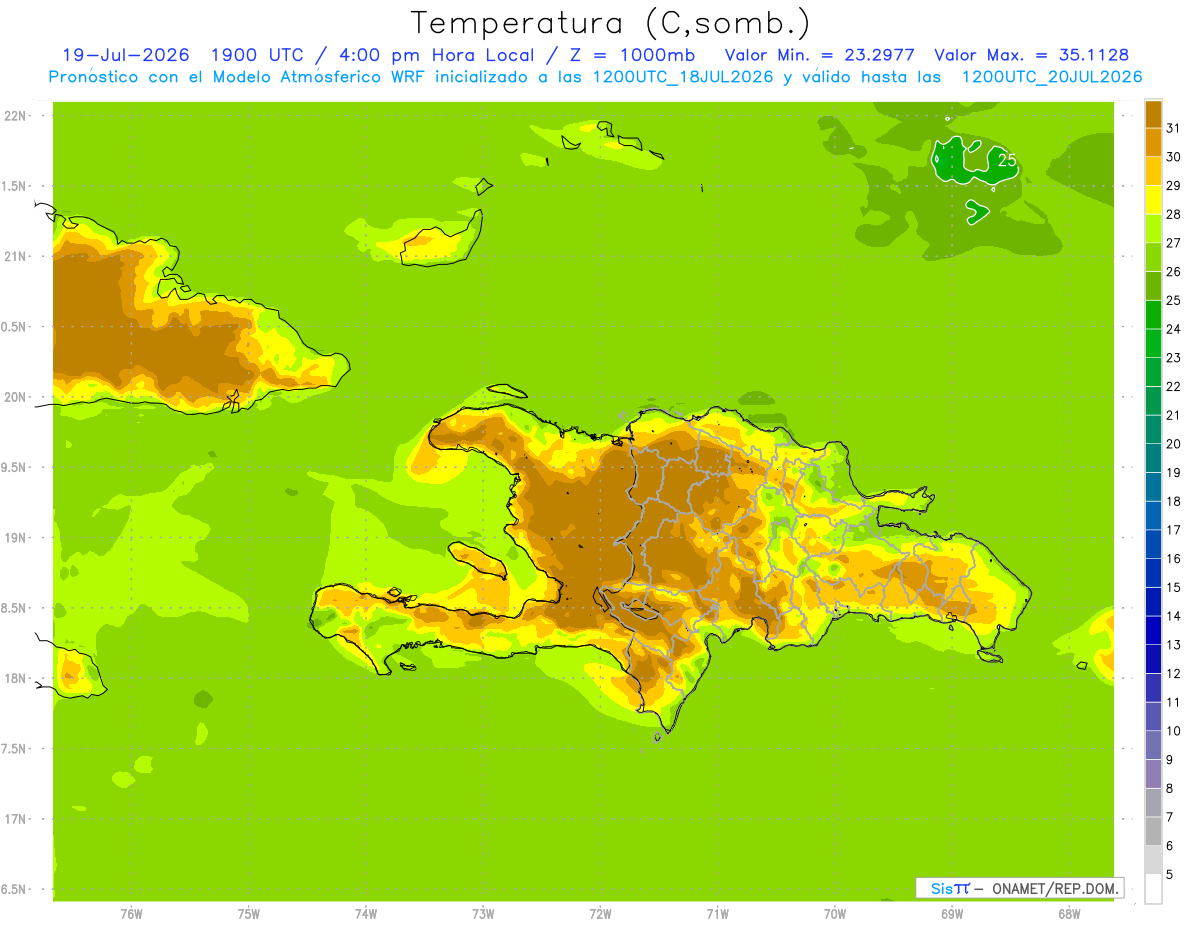Click legend value "28"
This screenshot has height=927, width=1200.
pyautogui.click(x=1174, y=214)
